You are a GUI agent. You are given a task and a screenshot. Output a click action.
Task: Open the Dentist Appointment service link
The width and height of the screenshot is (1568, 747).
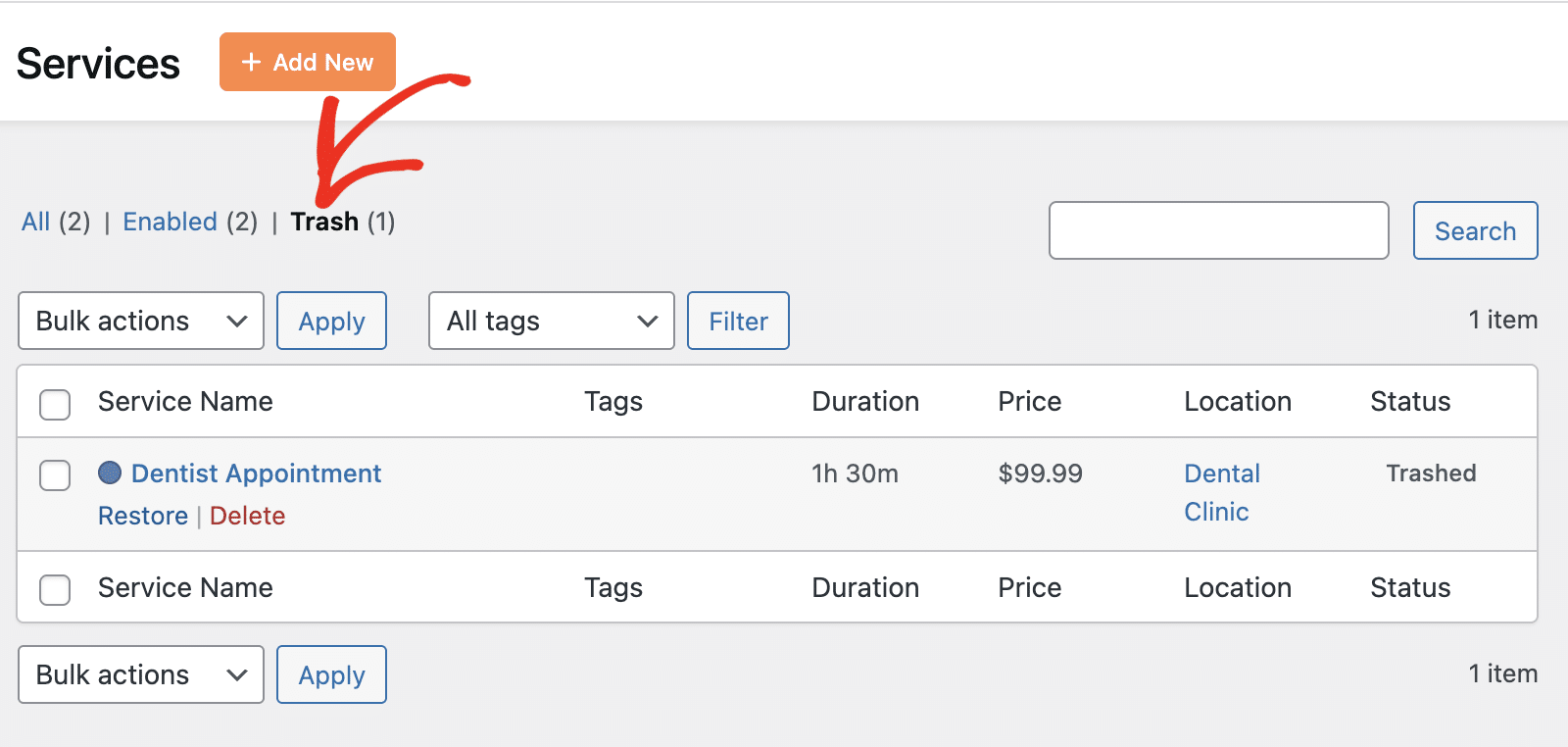click(256, 473)
